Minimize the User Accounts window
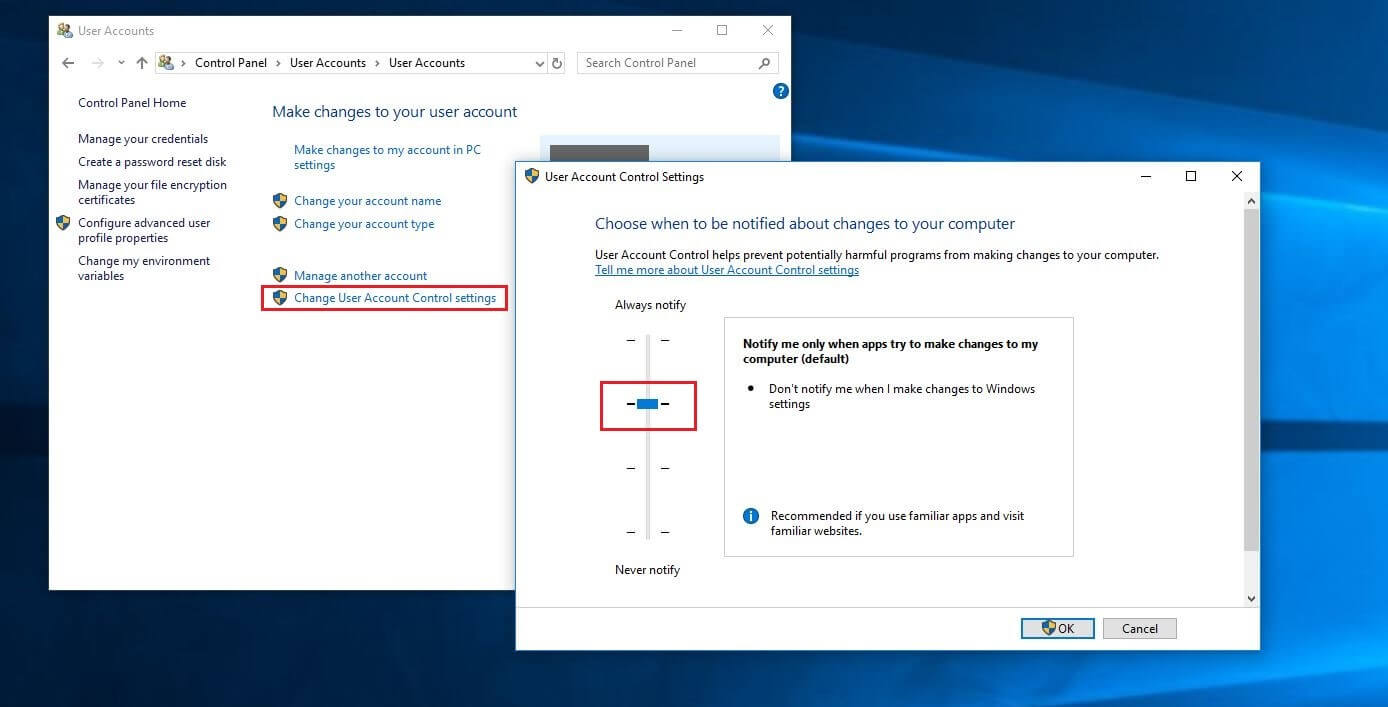The height and width of the screenshot is (707, 1388). [676, 30]
